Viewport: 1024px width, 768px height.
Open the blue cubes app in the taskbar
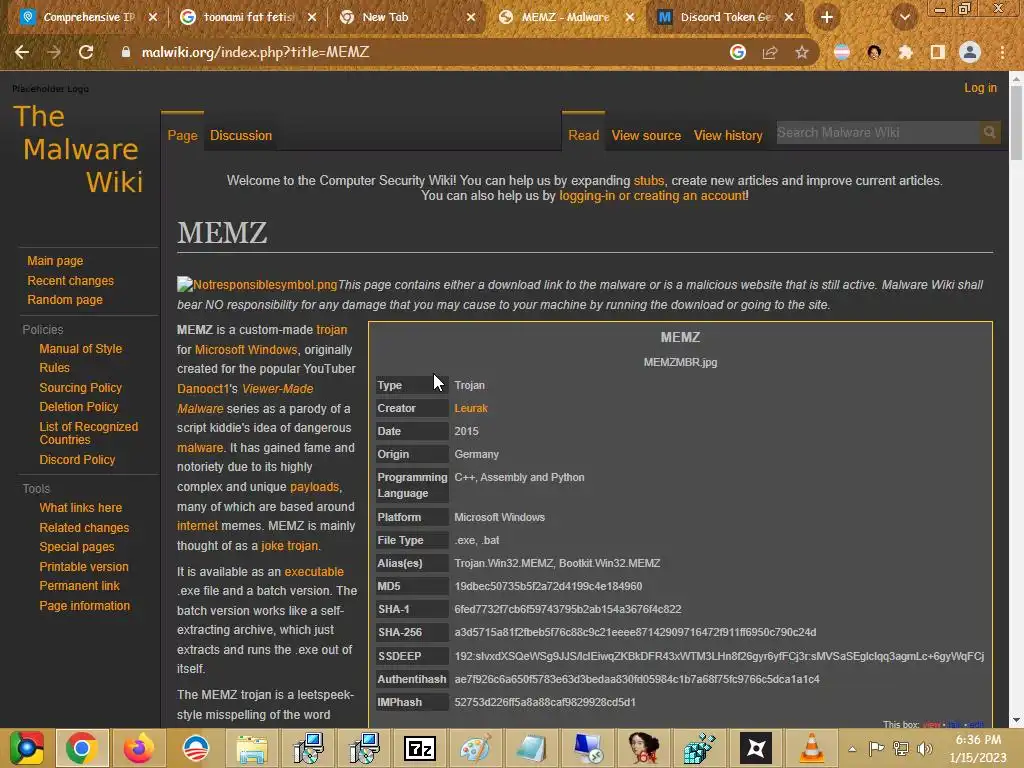coord(699,748)
